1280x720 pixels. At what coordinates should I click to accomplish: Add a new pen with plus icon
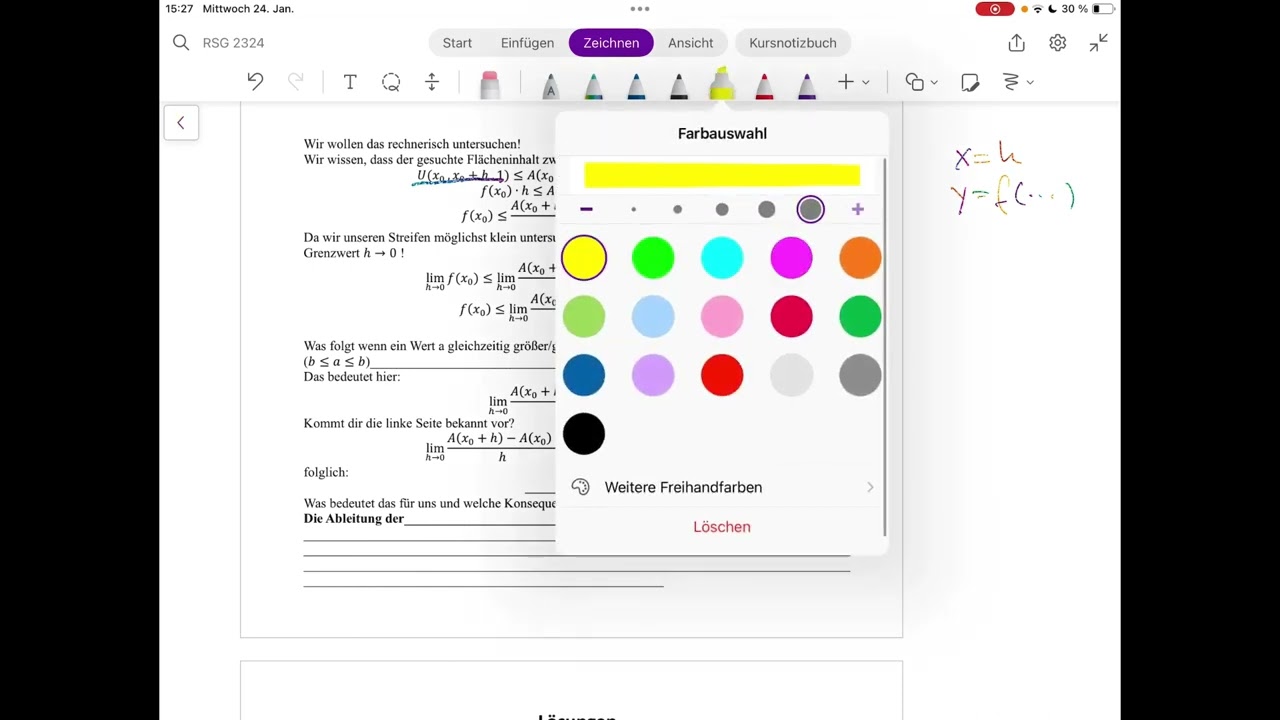click(x=846, y=82)
